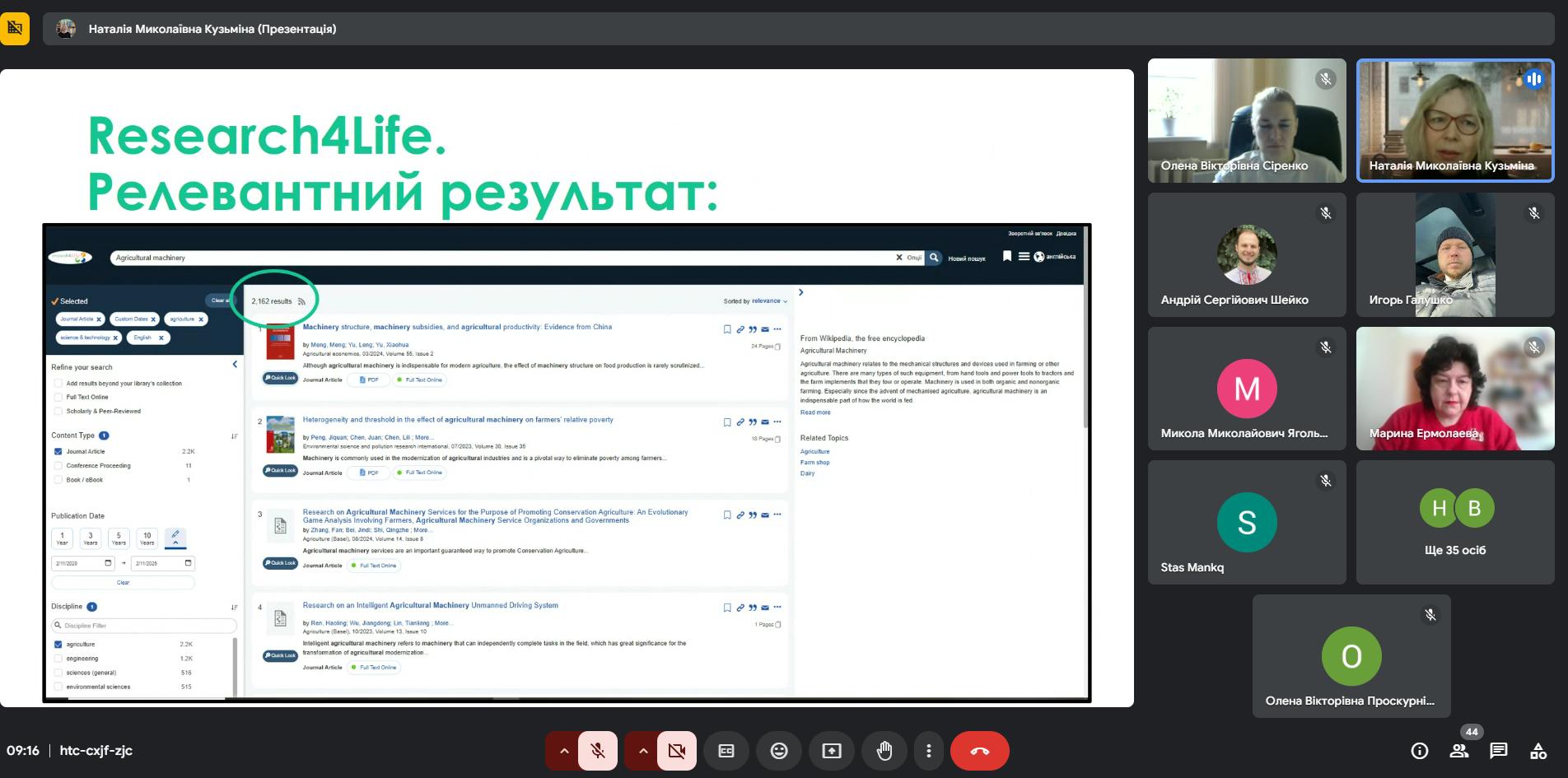Click into the Discipline Filter field
Image resolution: width=1568 pixels, height=778 pixels.
click(x=144, y=626)
